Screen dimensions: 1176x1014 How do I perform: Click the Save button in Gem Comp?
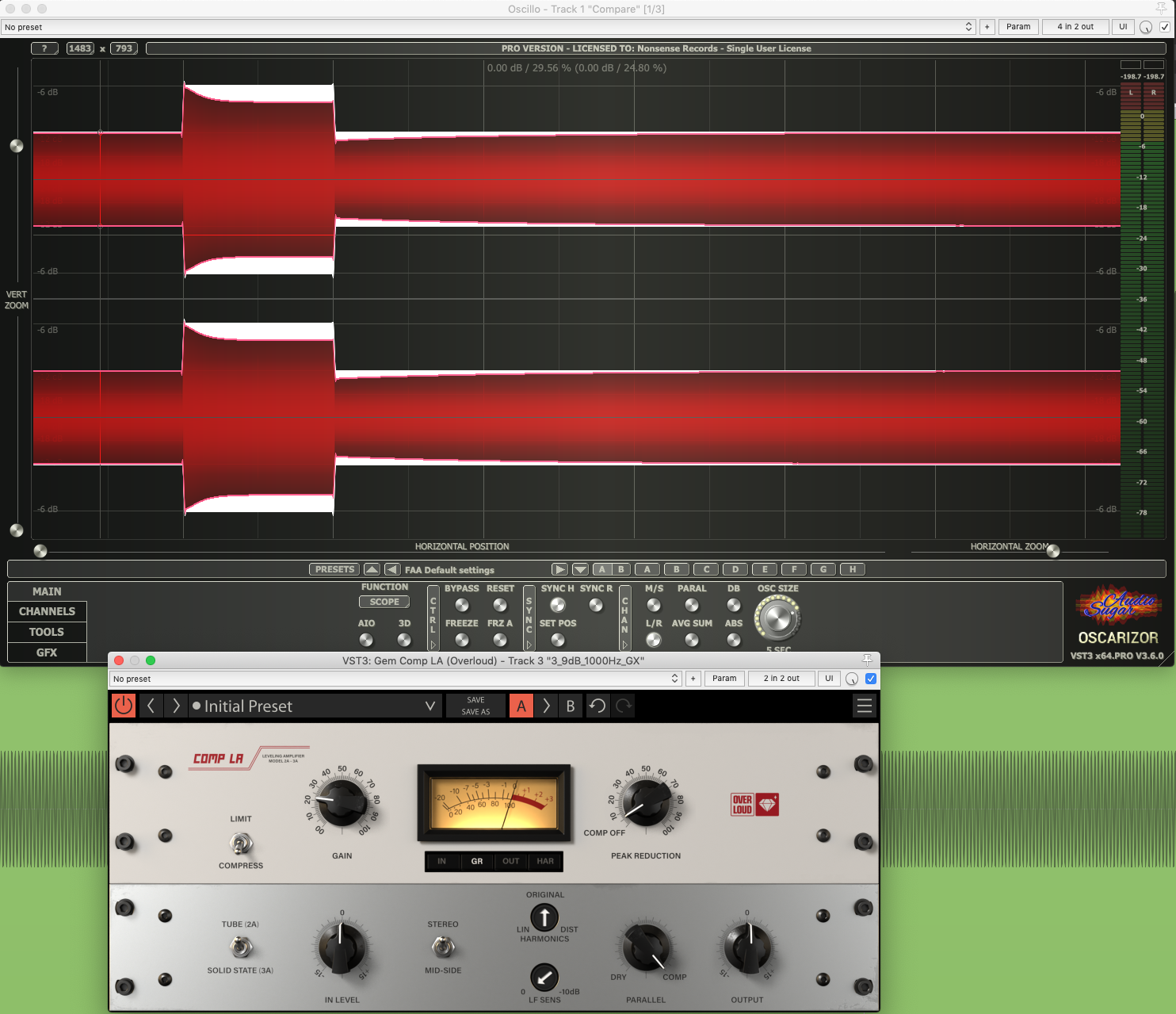(x=475, y=700)
